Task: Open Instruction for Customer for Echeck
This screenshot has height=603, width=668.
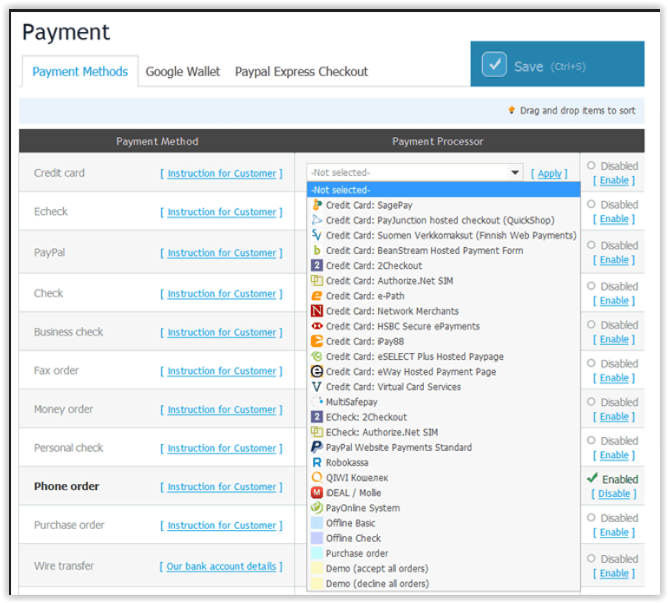Action: [x=222, y=212]
